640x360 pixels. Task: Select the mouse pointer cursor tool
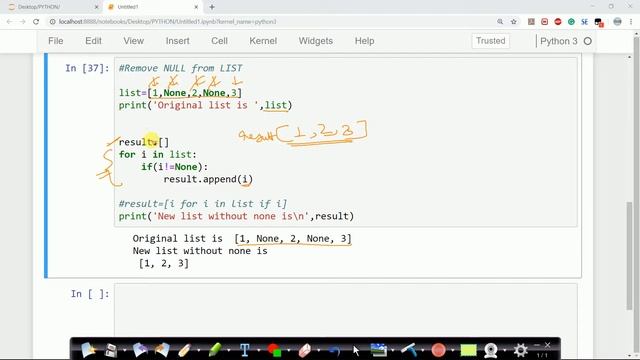(x=356, y=350)
